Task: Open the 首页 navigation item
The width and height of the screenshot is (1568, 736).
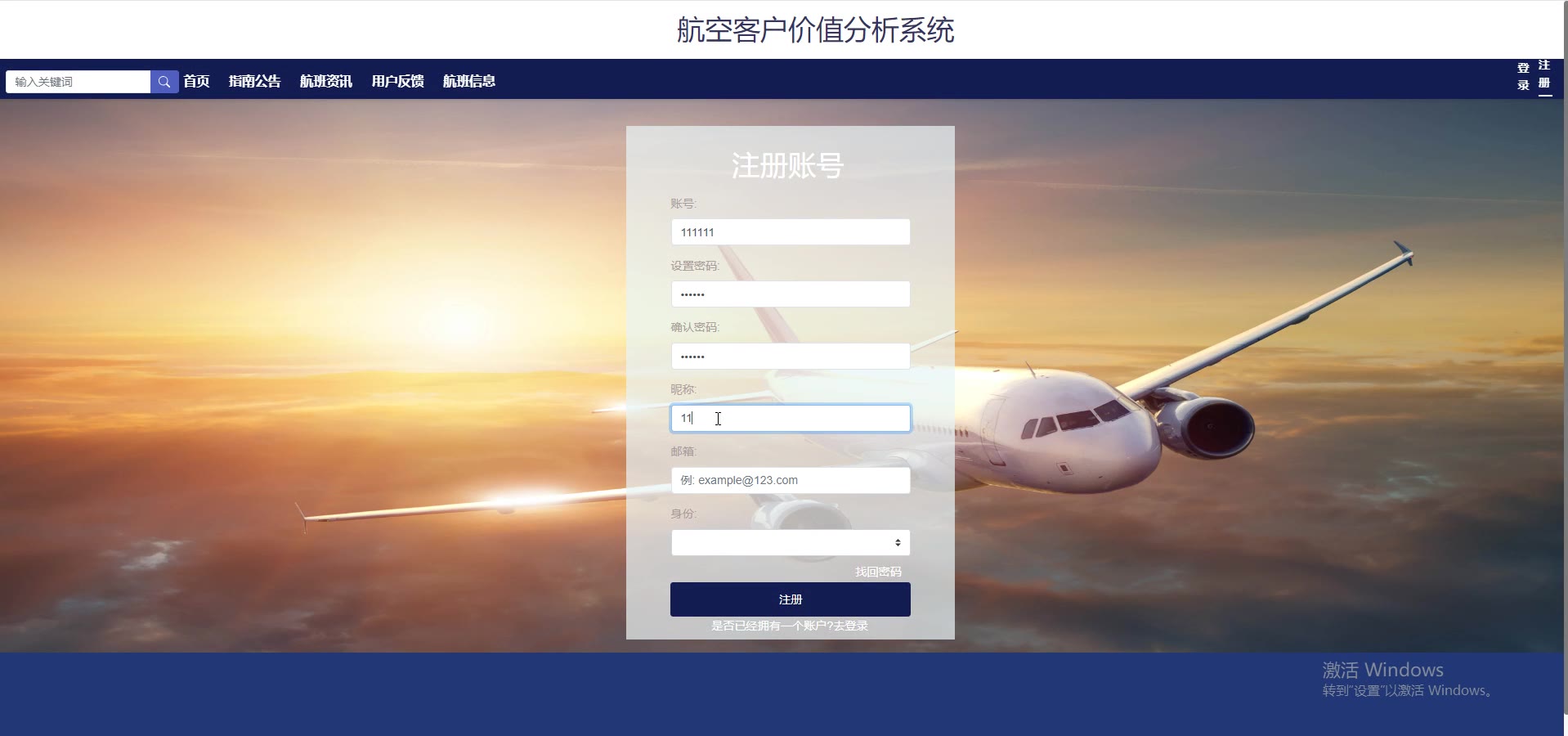Action: [x=196, y=81]
